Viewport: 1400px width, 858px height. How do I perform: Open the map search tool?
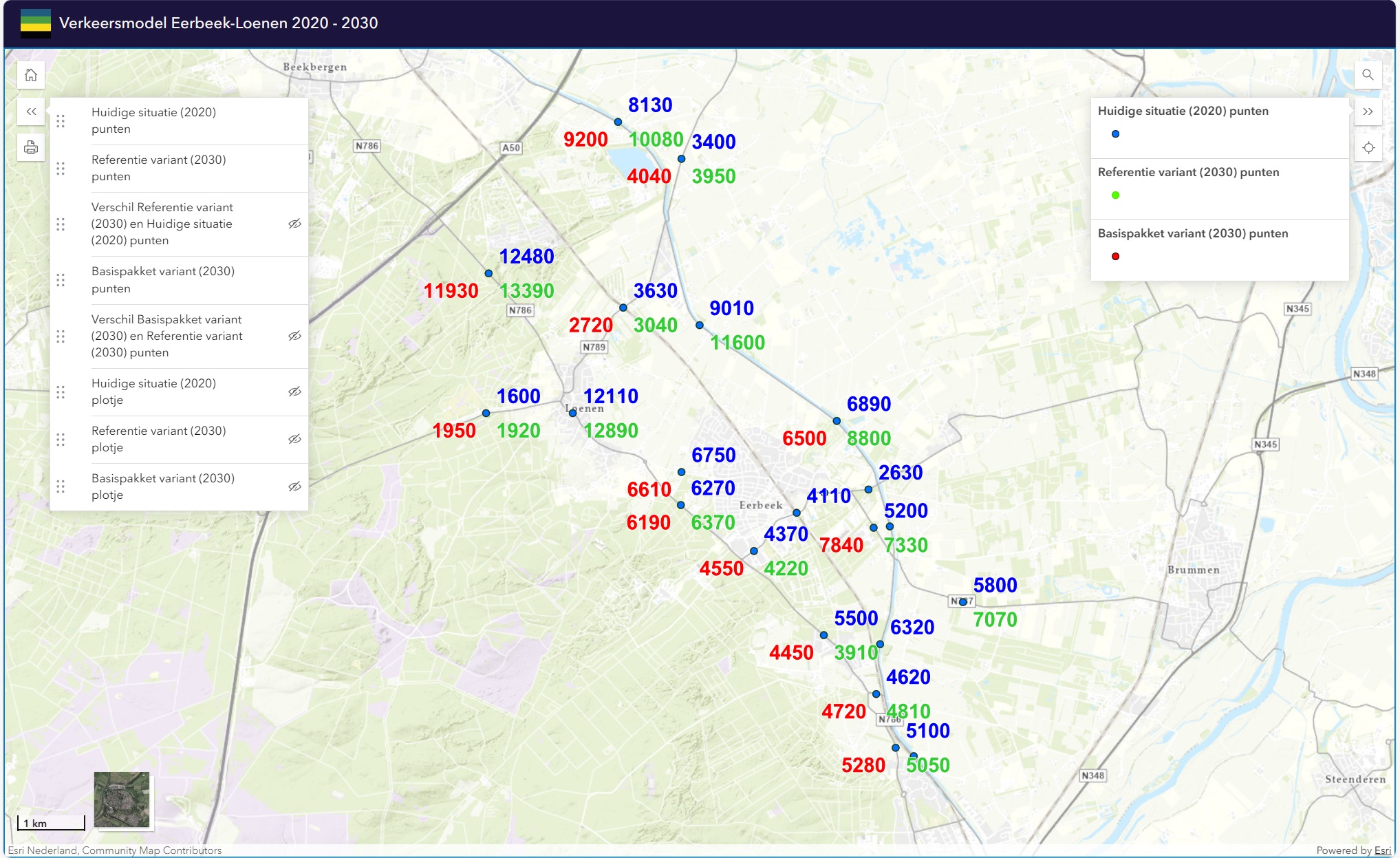(x=1368, y=75)
